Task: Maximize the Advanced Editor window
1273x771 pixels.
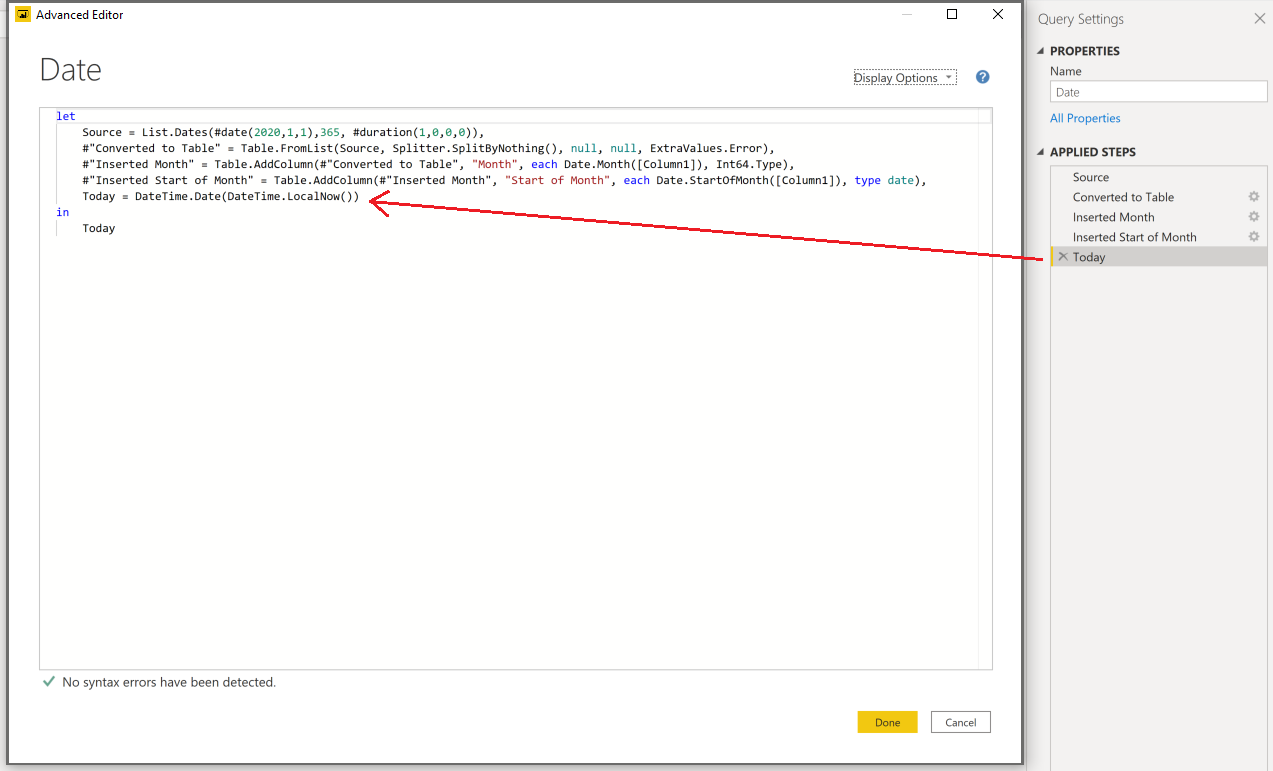Action: point(952,14)
